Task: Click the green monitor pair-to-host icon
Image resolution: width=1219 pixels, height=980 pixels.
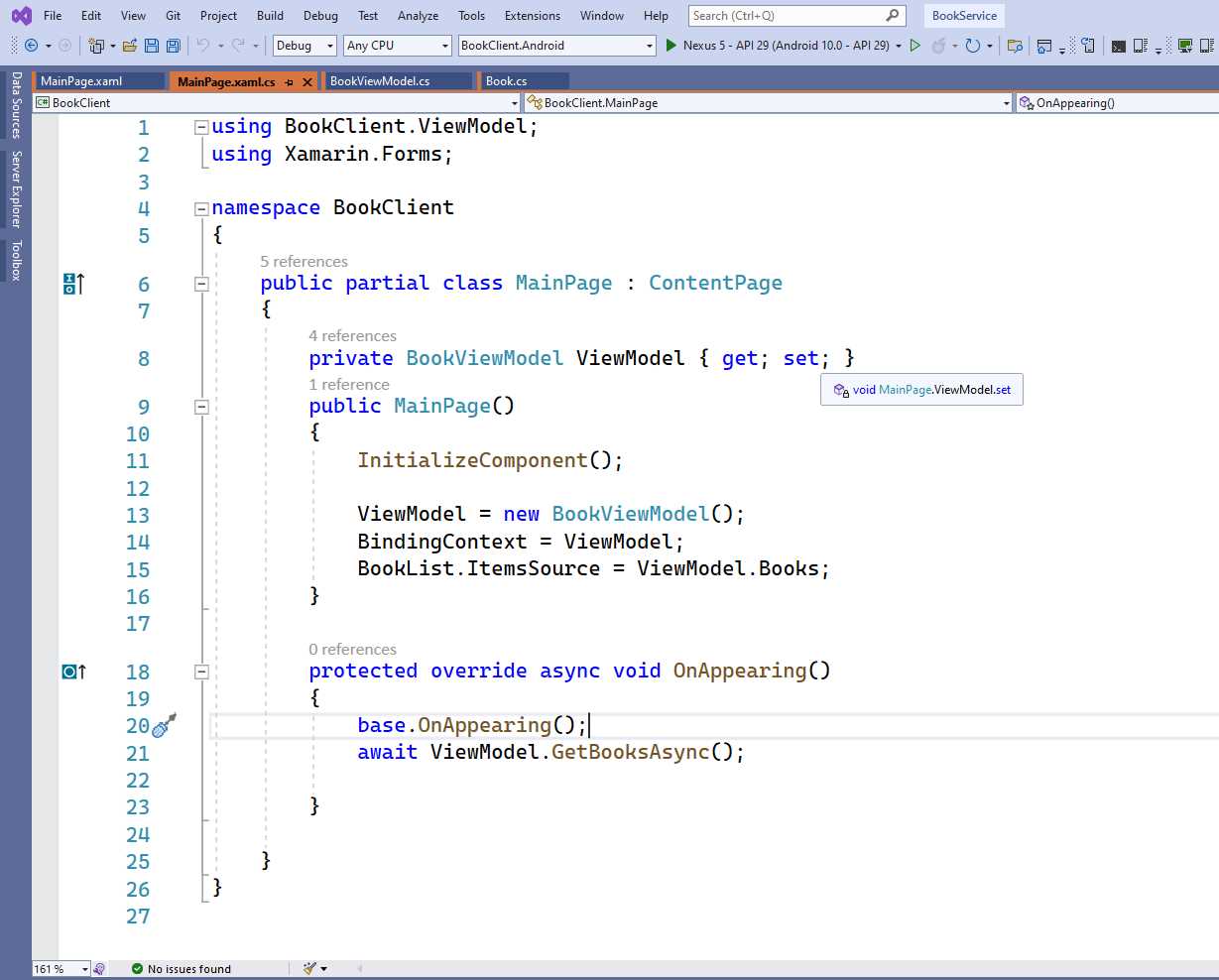Action: click(x=1184, y=46)
